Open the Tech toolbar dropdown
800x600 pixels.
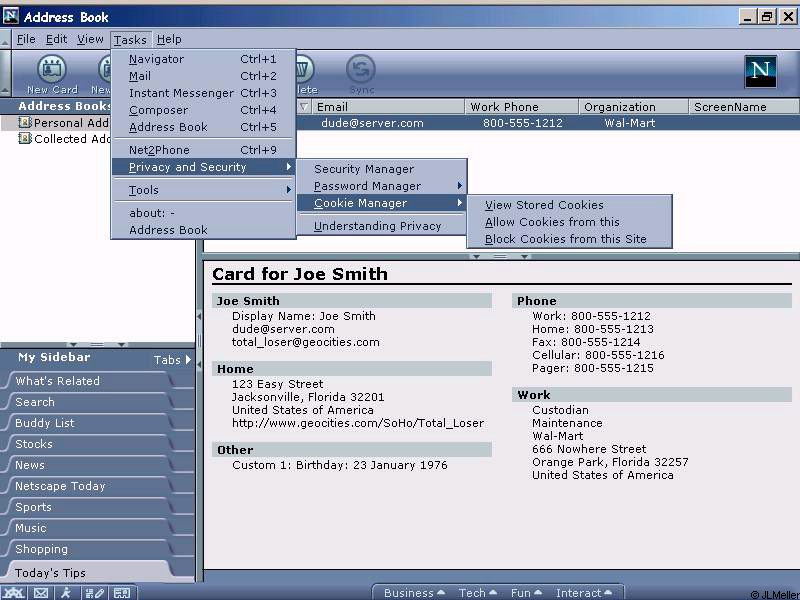coord(477,593)
